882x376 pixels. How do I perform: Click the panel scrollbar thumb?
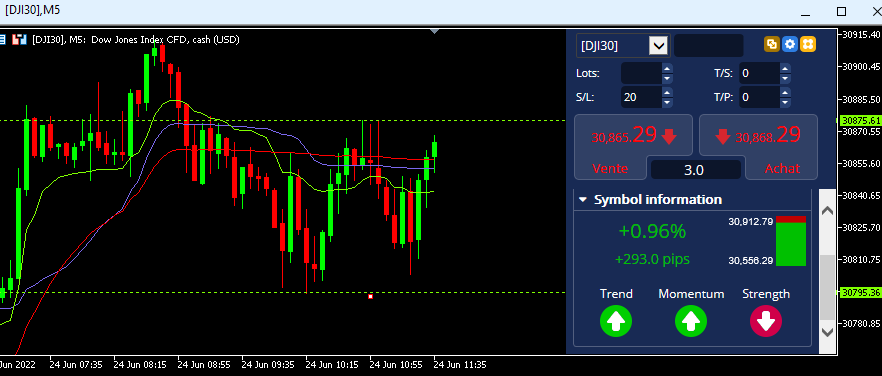tap(827, 287)
